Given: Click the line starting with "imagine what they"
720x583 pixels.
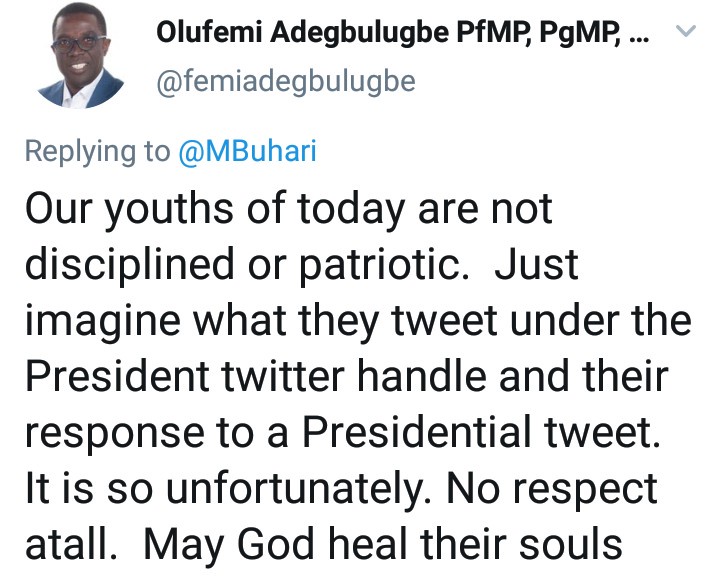Looking at the screenshot, I should pyautogui.click(x=357, y=321).
